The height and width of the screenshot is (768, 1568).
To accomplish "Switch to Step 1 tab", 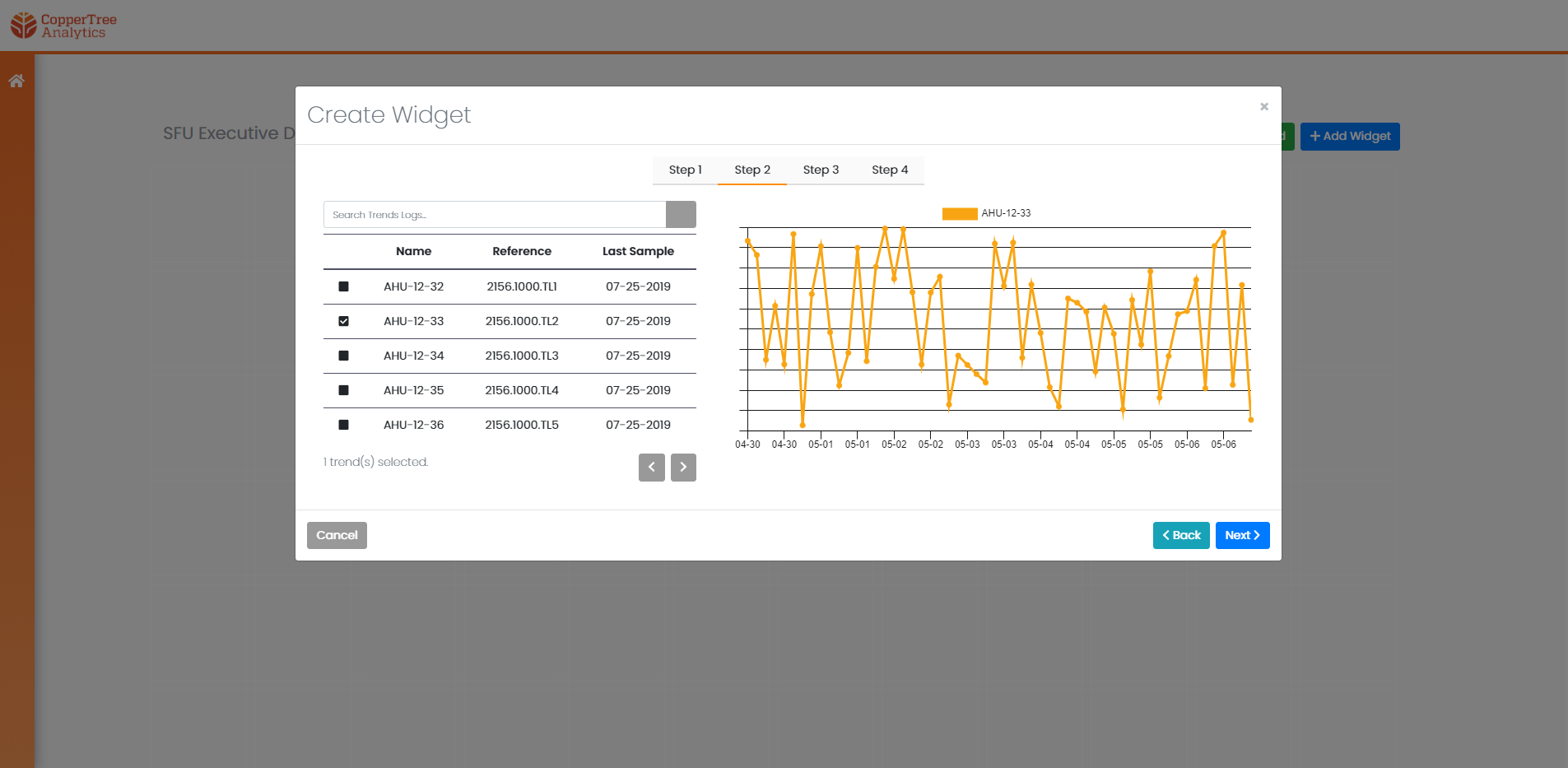I will [685, 170].
